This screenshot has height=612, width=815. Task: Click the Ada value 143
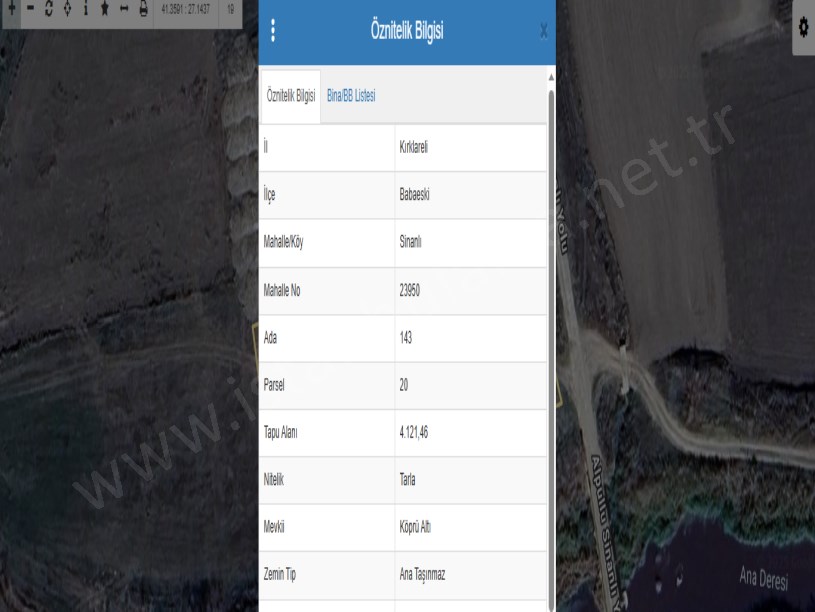(405, 338)
